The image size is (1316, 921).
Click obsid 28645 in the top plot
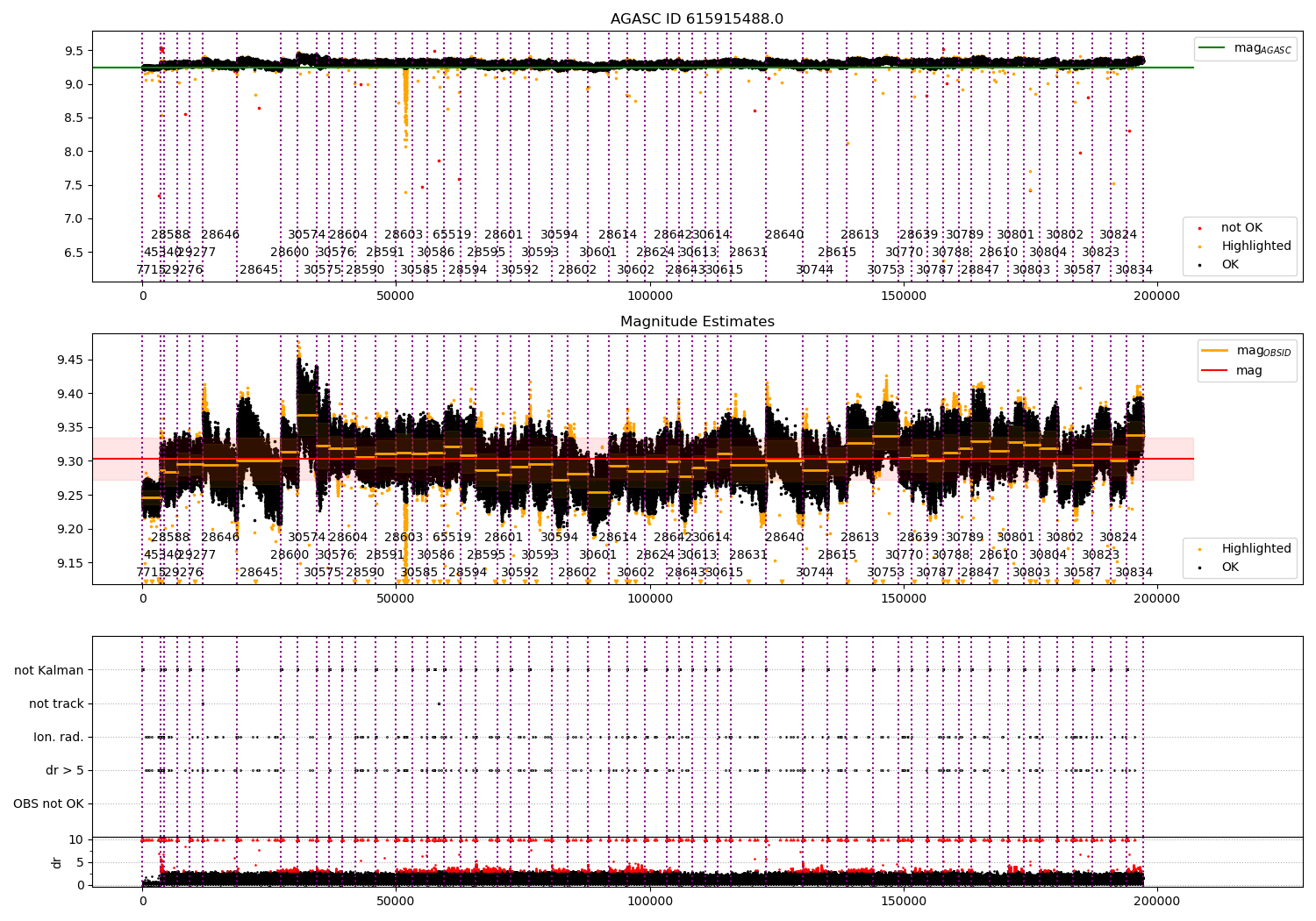[x=259, y=269]
